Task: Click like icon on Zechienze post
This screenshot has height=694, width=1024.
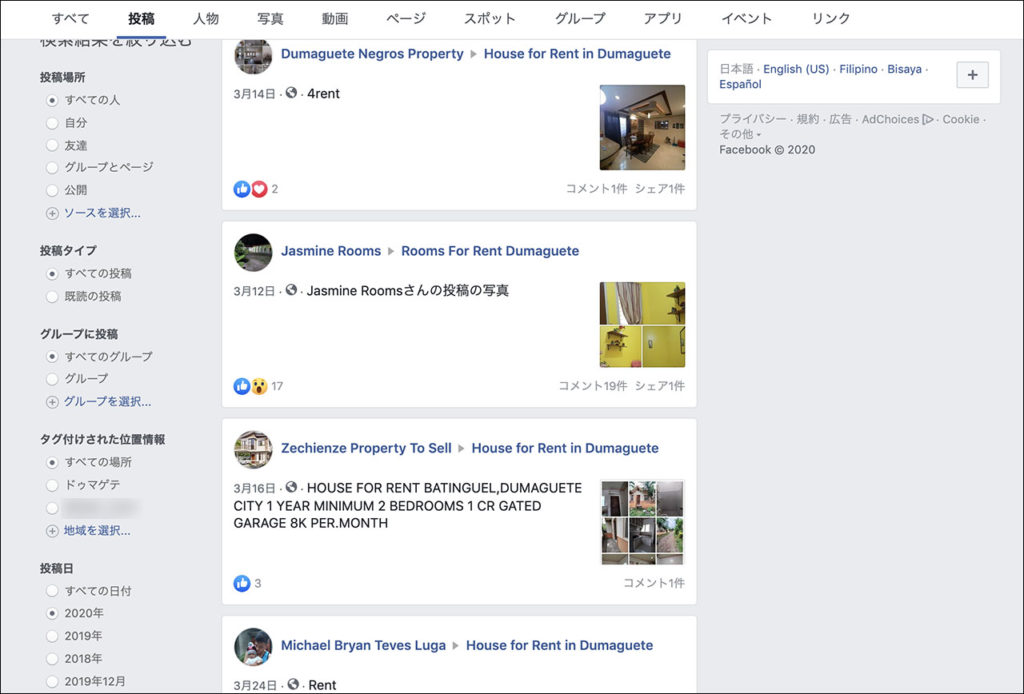Action: pyautogui.click(x=242, y=584)
